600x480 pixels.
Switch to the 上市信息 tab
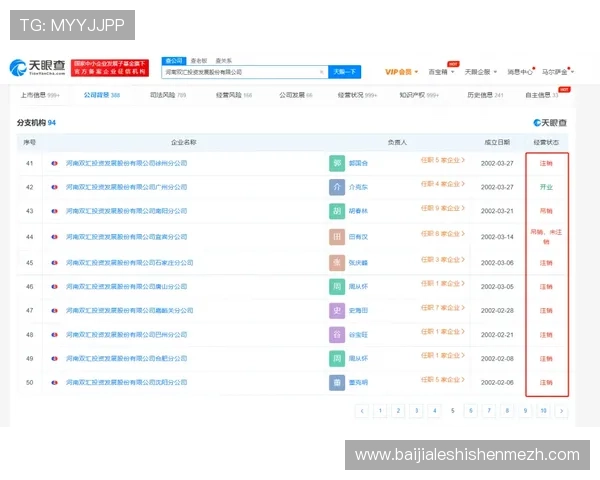click(40, 95)
